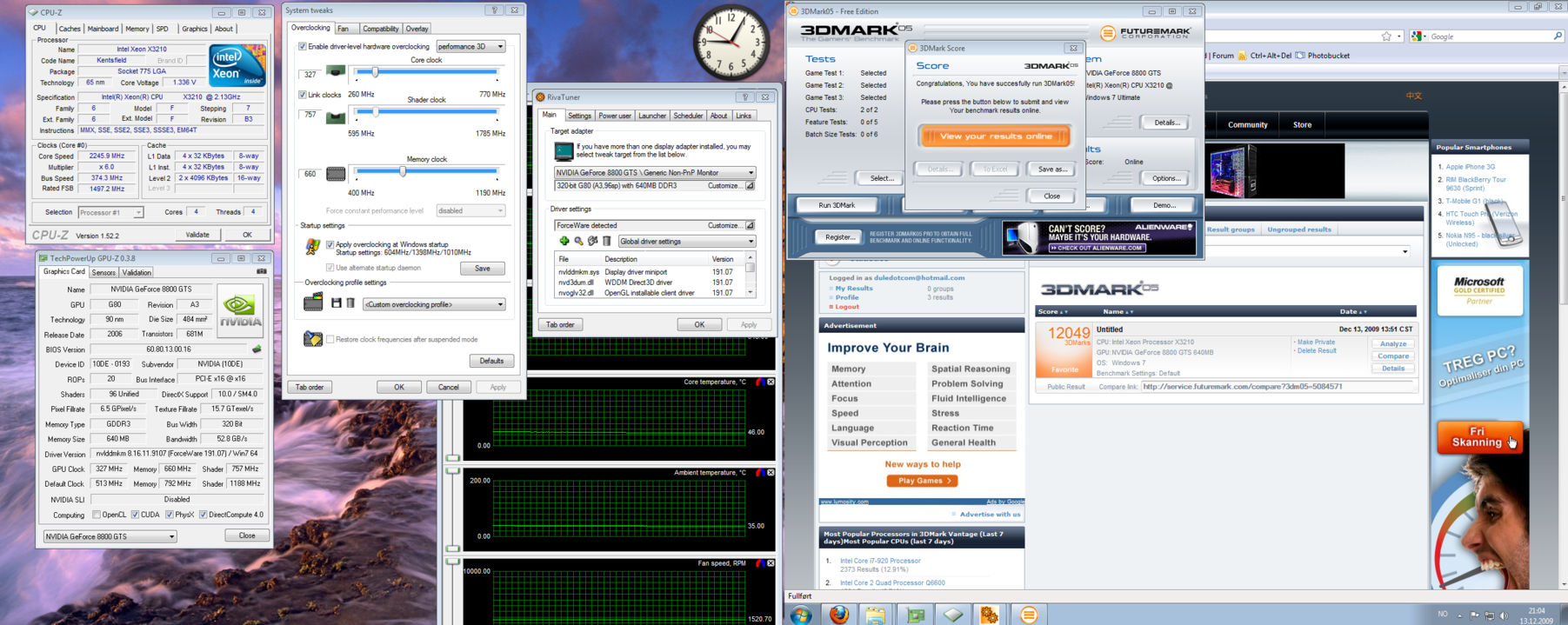Click the wrench tools icon in RivaTuner driver settings
Image resolution: width=1568 pixels, height=625 pixels.
point(592,242)
